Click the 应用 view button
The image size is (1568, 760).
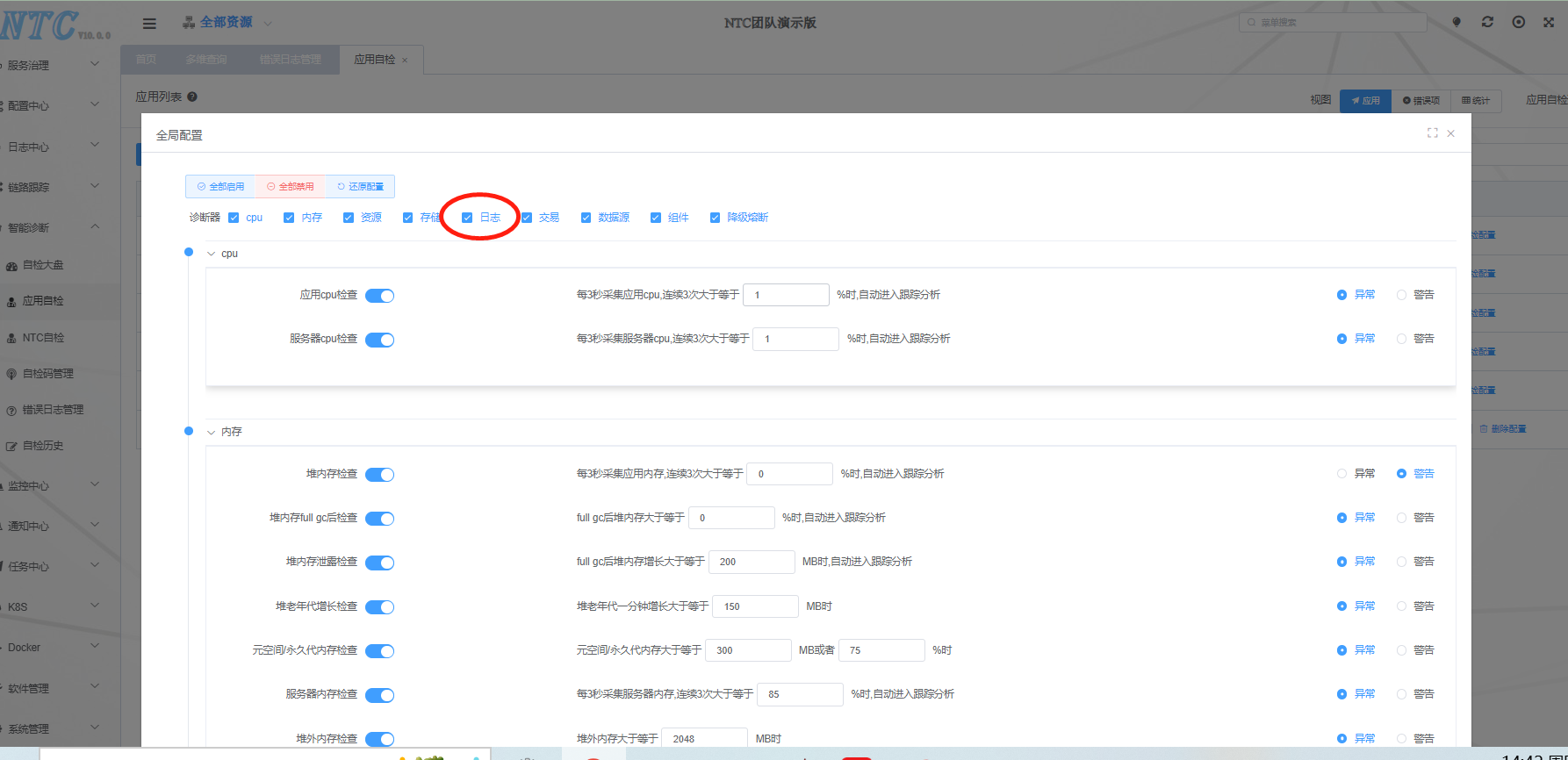(x=1365, y=101)
